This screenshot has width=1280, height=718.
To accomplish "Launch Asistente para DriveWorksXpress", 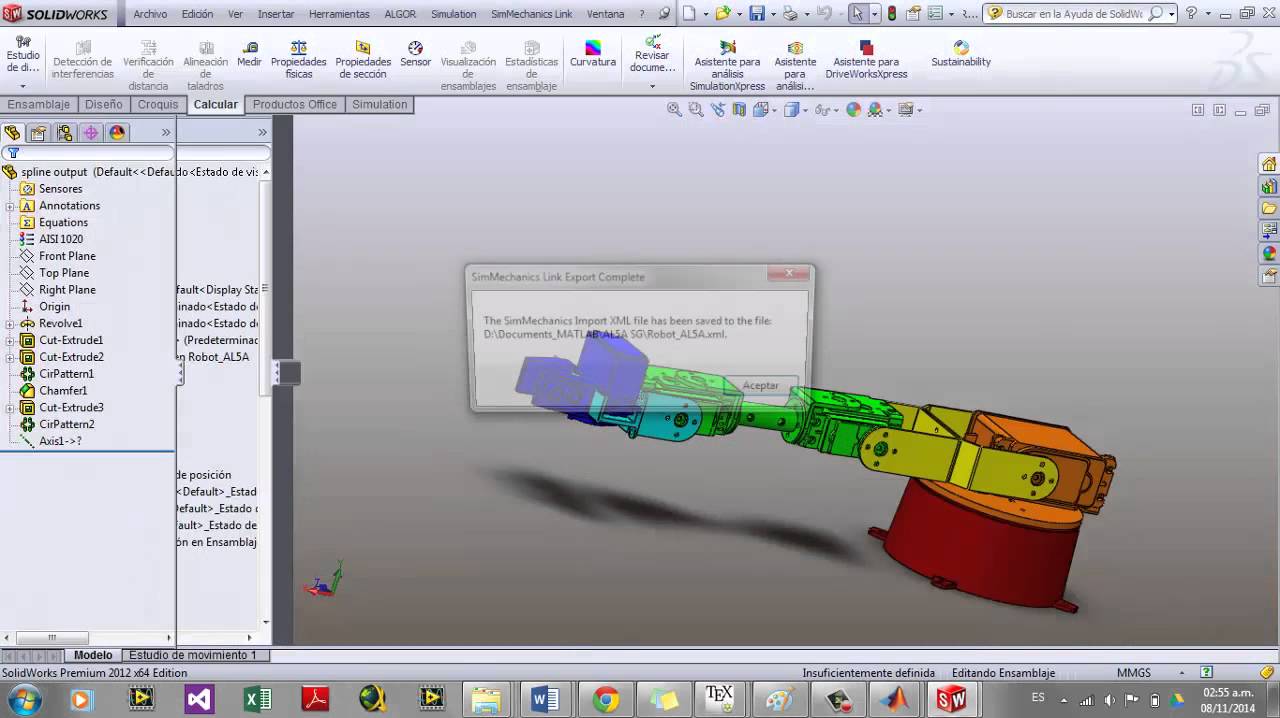I will tap(866, 60).
